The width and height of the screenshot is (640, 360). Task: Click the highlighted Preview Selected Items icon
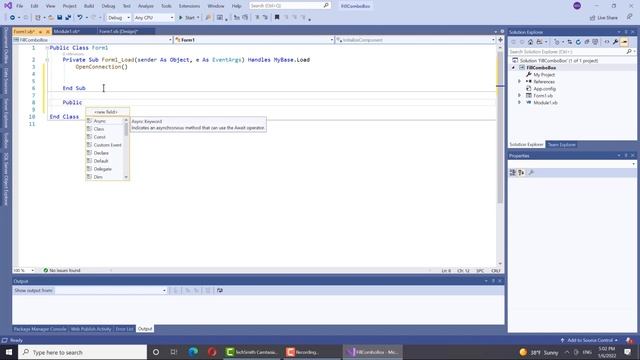click(624, 42)
